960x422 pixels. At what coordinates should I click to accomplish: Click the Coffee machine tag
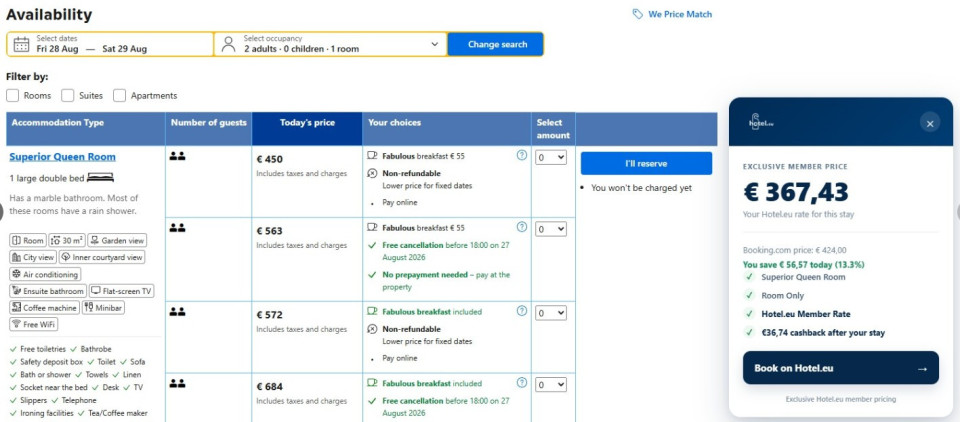point(45,307)
